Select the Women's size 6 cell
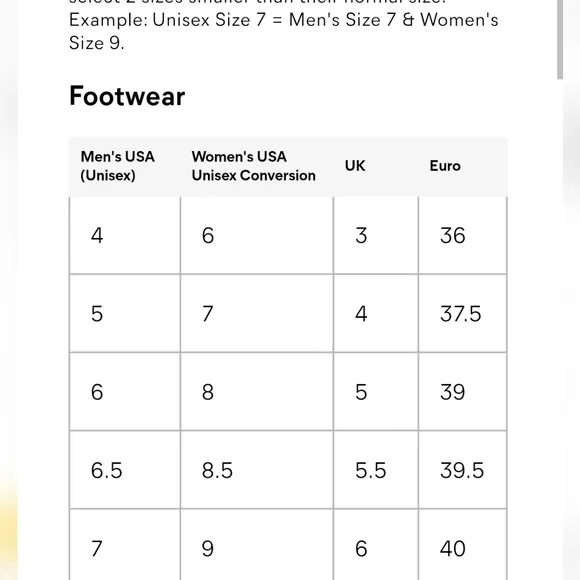This screenshot has height=580, width=580. [257, 235]
